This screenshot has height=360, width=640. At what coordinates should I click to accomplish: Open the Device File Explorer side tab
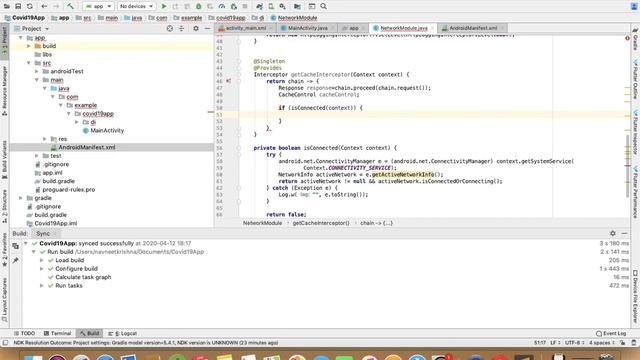tap(635, 296)
